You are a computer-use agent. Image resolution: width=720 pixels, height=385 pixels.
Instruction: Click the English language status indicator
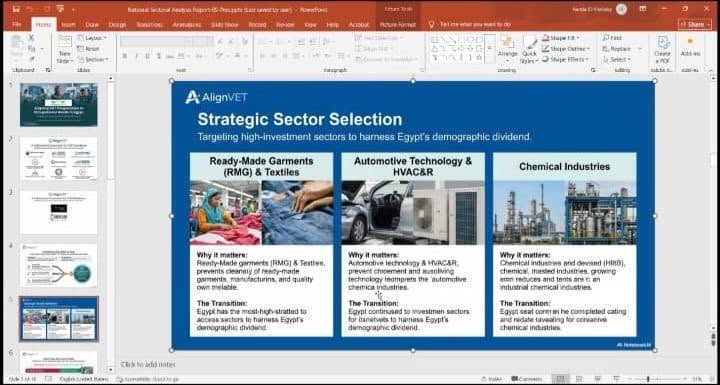click(x=84, y=379)
